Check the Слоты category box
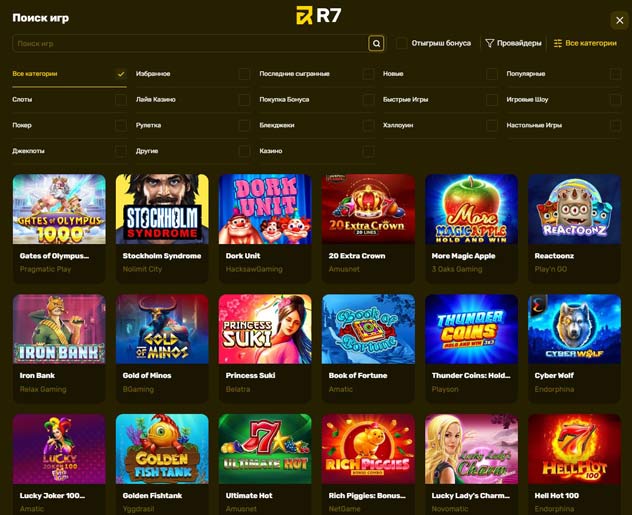Image resolution: width=632 pixels, height=515 pixels. tap(121, 100)
